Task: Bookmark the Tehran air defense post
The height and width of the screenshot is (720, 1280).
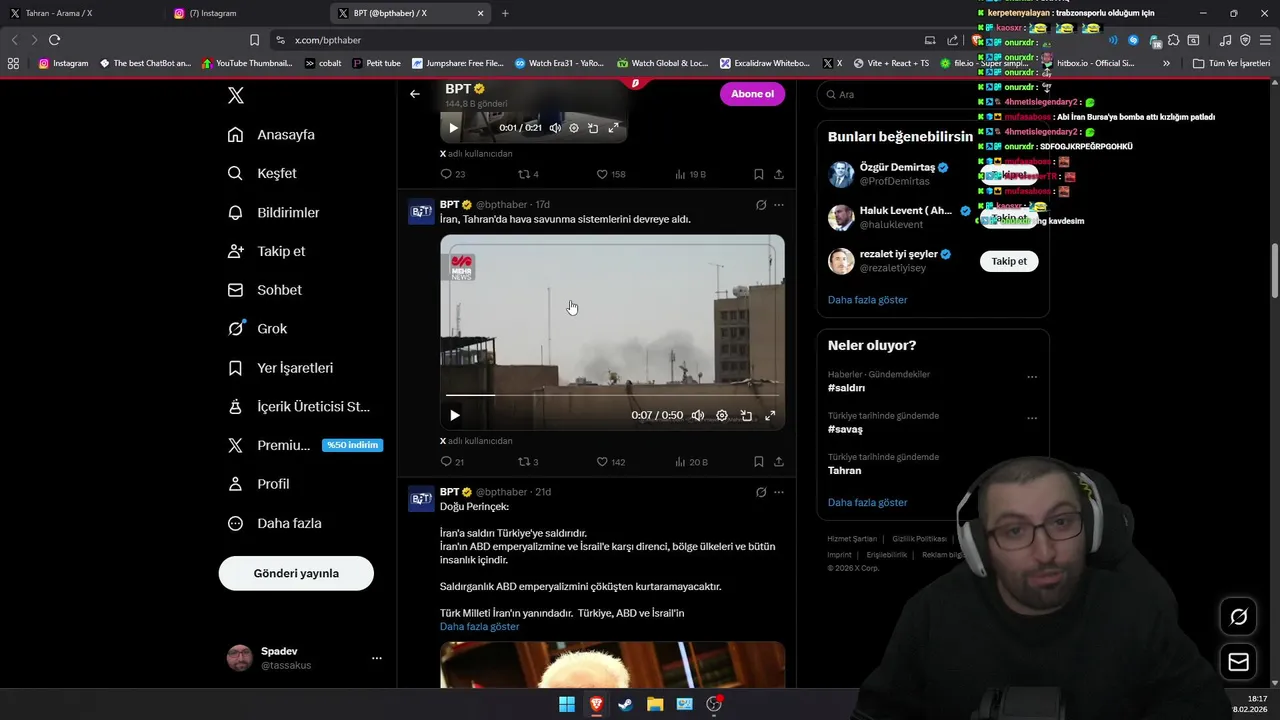Action: point(759,462)
